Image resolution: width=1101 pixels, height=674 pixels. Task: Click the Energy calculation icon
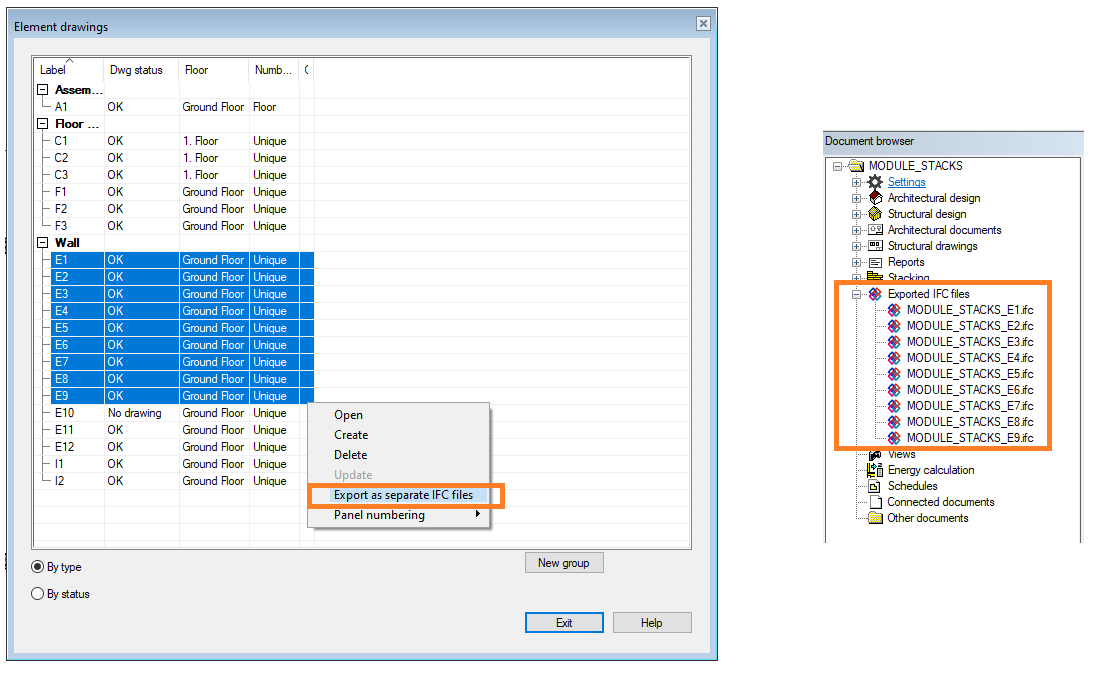pos(875,470)
